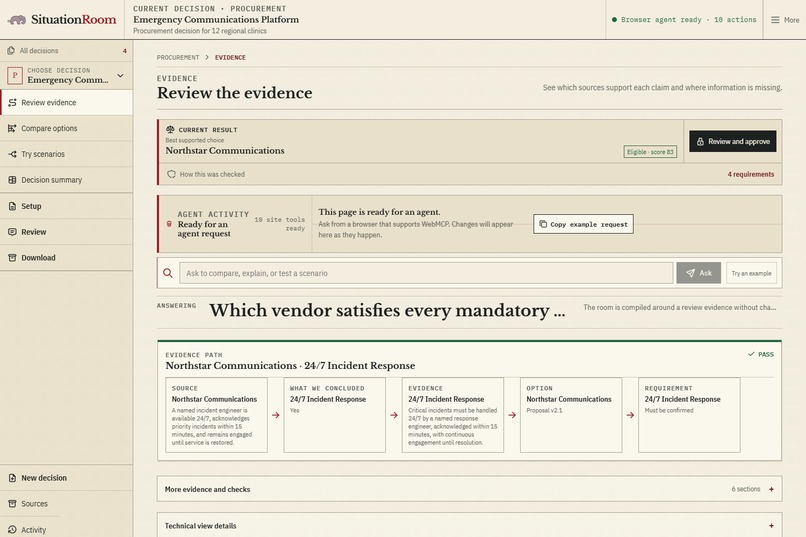This screenshot has width=806, height=537.
Task: Select the What We Concluded card
Action: coord(335,415)
